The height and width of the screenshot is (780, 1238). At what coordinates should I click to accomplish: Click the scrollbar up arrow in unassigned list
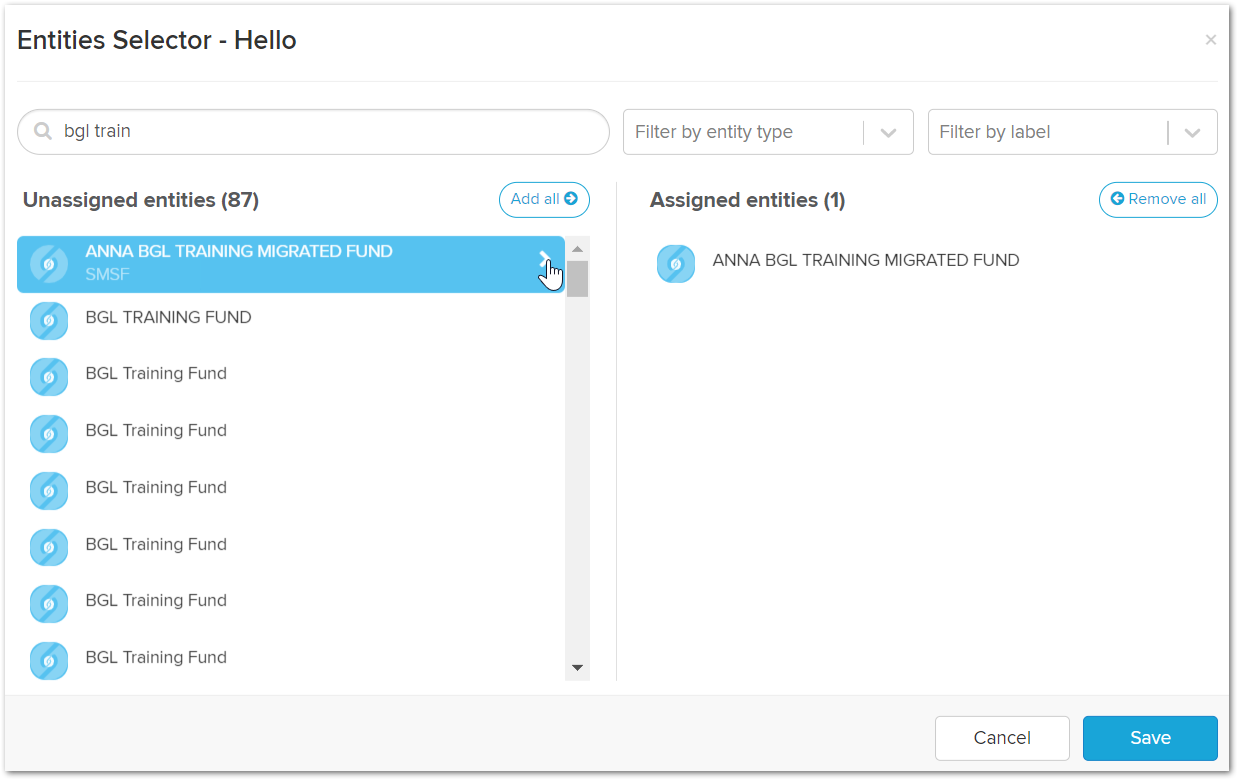(577, 249)
